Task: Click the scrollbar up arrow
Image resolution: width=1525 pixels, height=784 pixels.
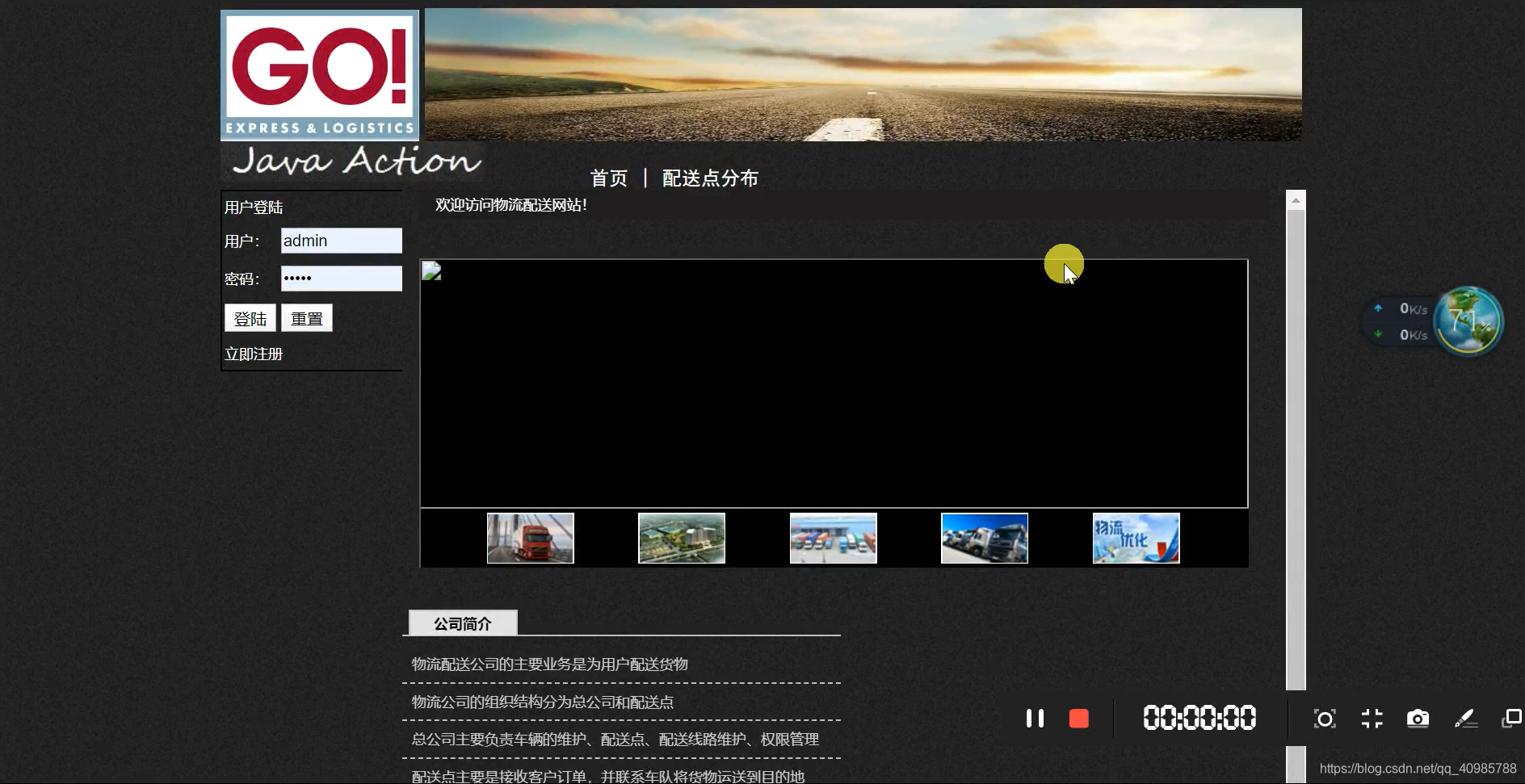Action: coord(1296,199)
